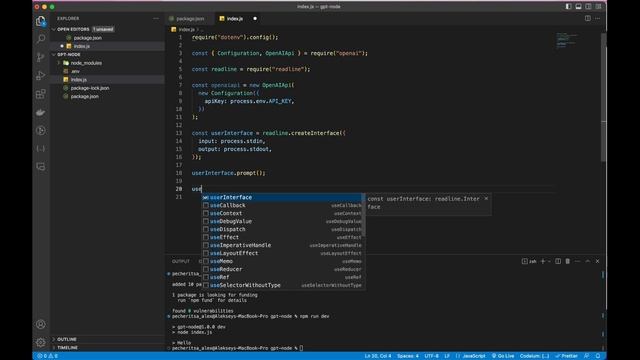The image size is (640, 360).
Task: Close the terminal panel
Action: [598, 261]
